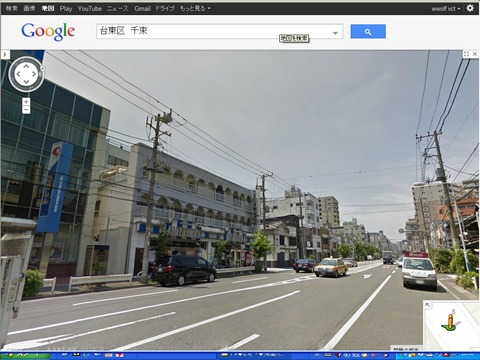Open the wwolf vct account dropdown
480x360 pixels.
446,9
